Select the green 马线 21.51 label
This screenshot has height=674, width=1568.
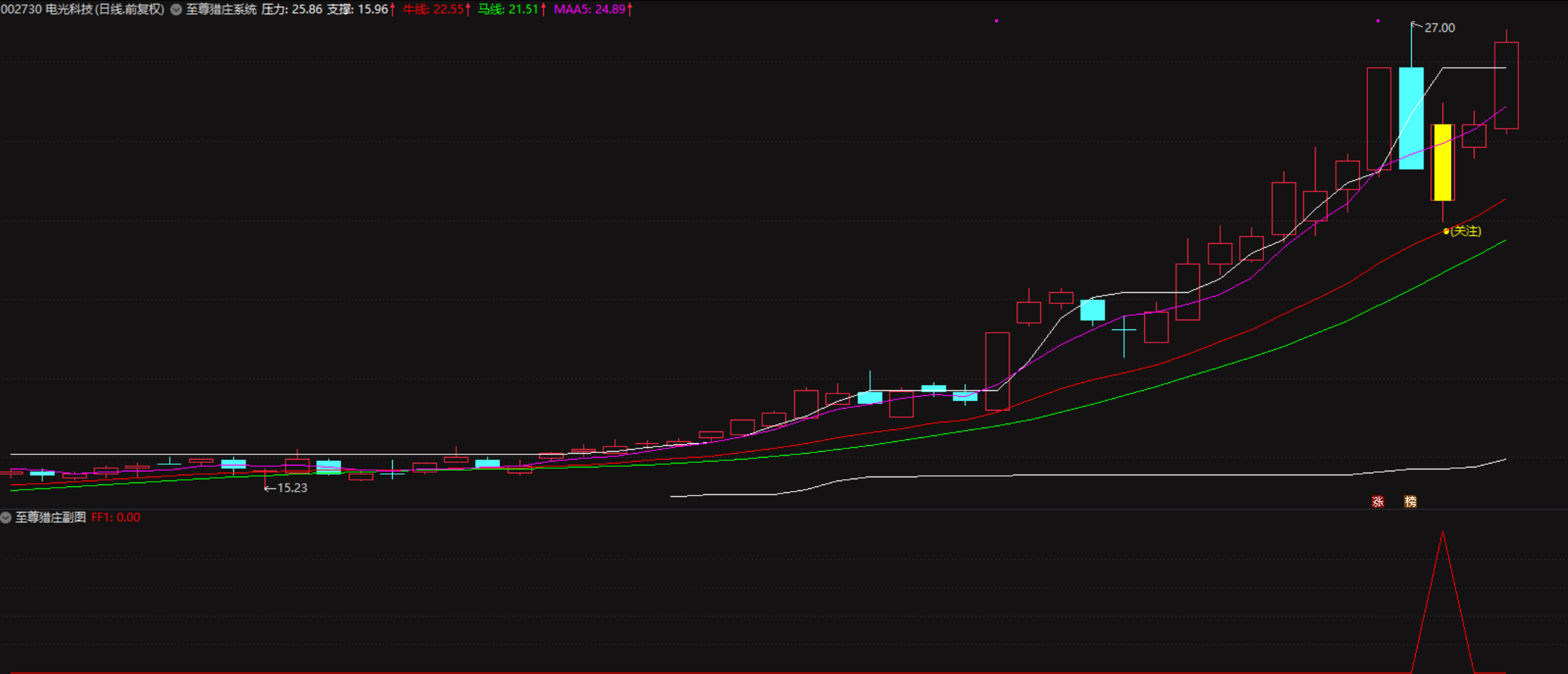pyautogui.click(x=509, y=9)
